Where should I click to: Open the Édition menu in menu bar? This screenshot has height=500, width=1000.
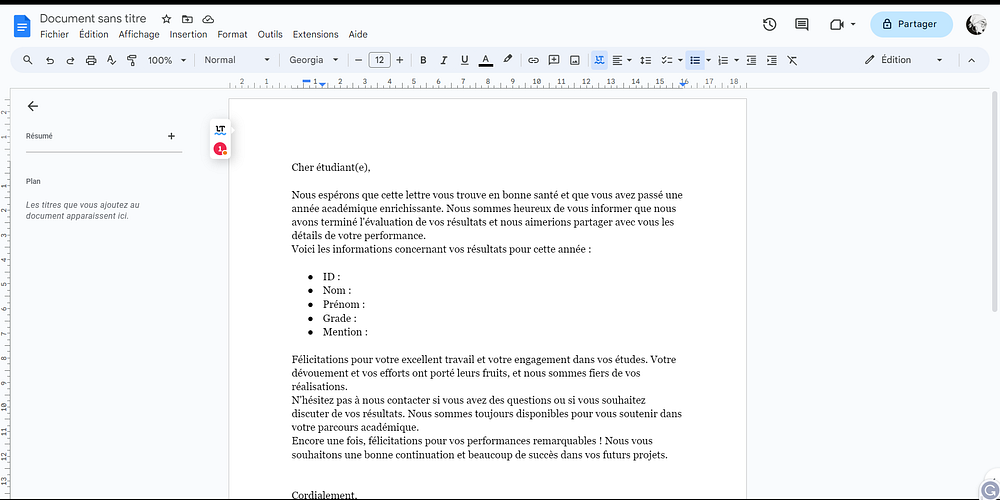94,34
